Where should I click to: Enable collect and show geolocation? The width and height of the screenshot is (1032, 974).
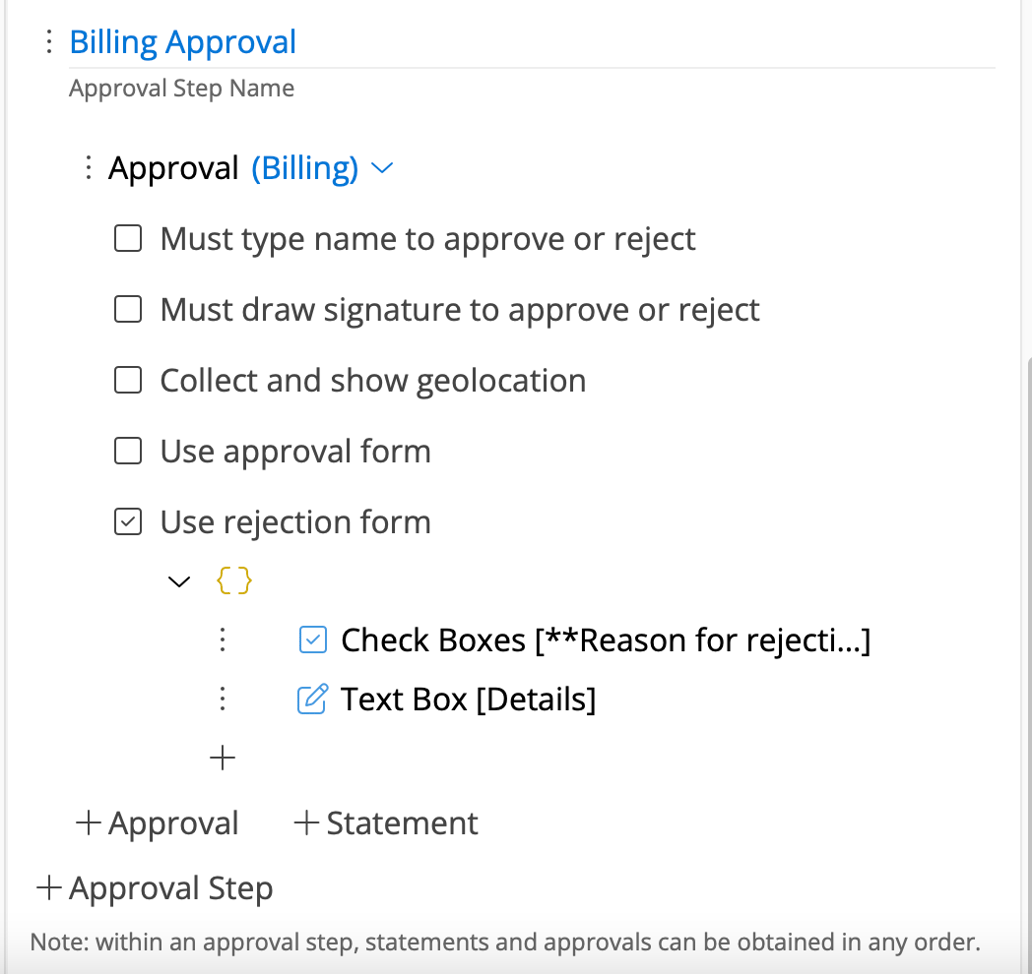click(127, 380)
